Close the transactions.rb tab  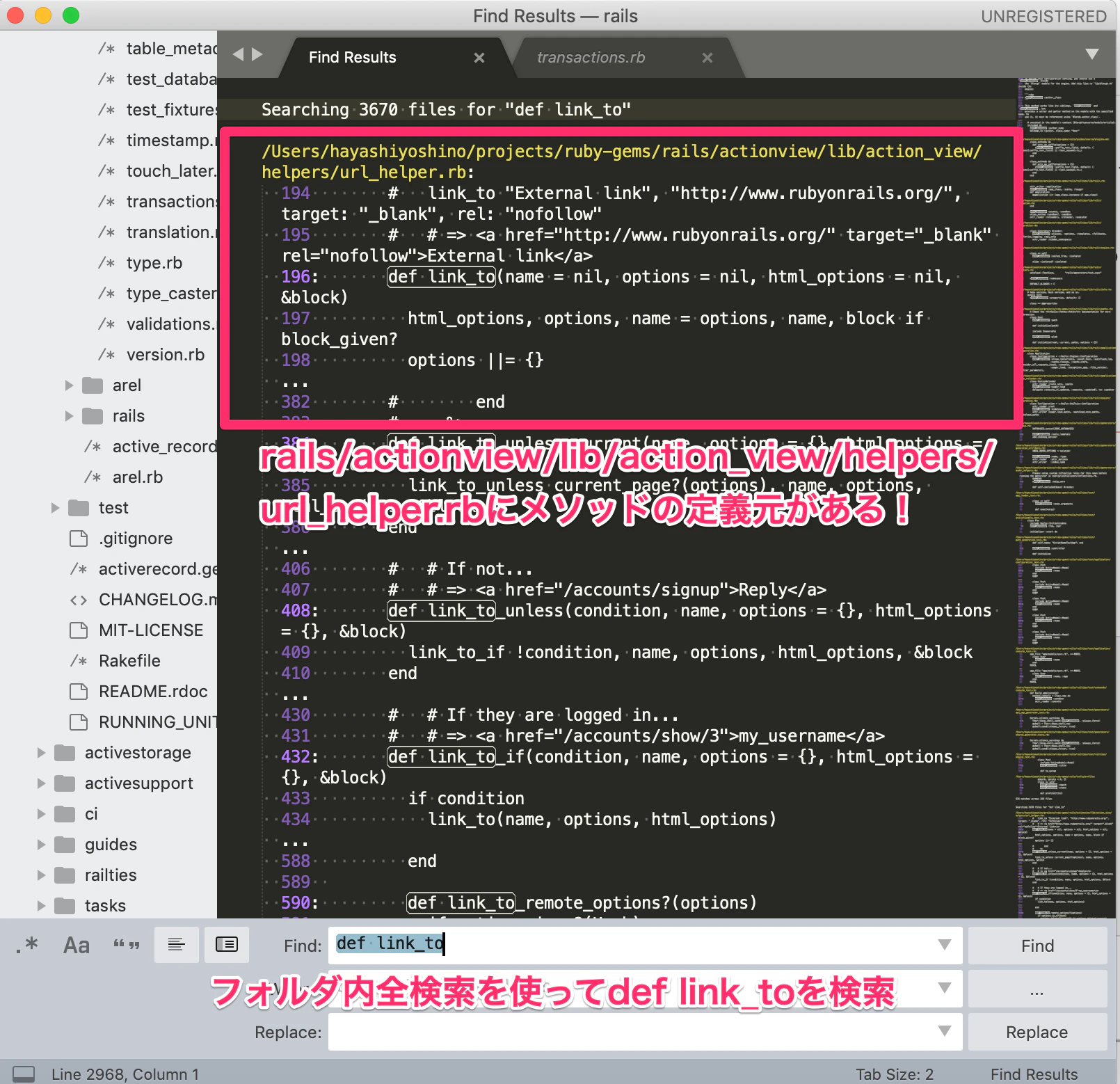[707, 58]
